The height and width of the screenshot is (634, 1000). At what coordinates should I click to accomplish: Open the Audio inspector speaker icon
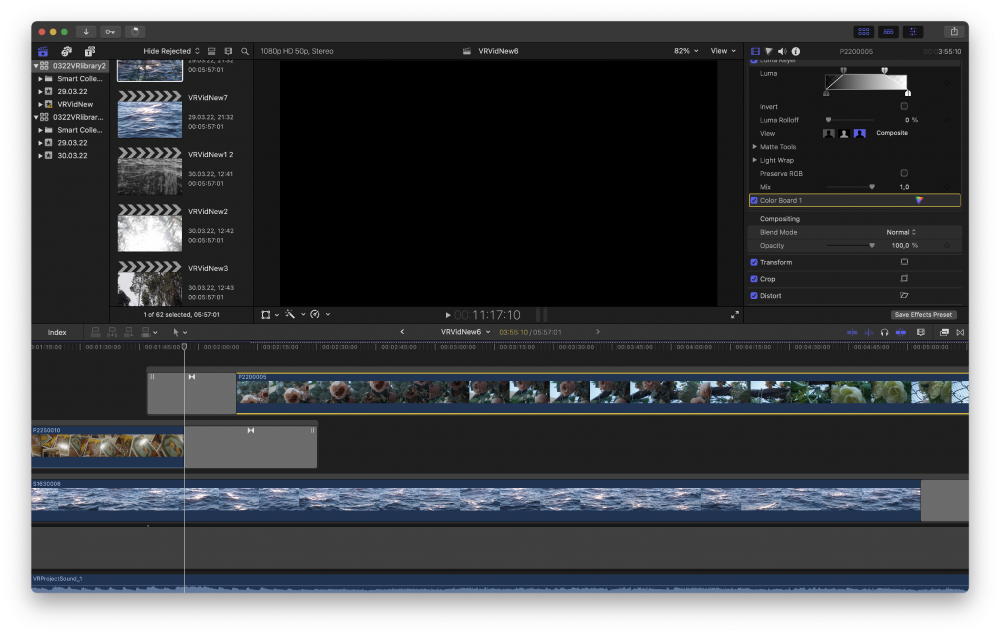coord(782,51)
